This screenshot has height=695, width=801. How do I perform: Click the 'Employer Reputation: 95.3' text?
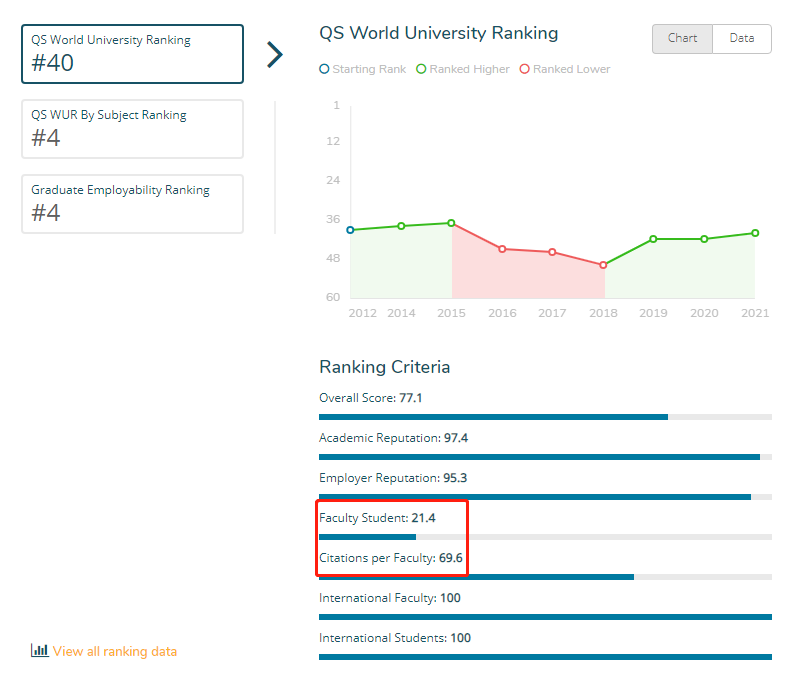[x=393, y=478]
